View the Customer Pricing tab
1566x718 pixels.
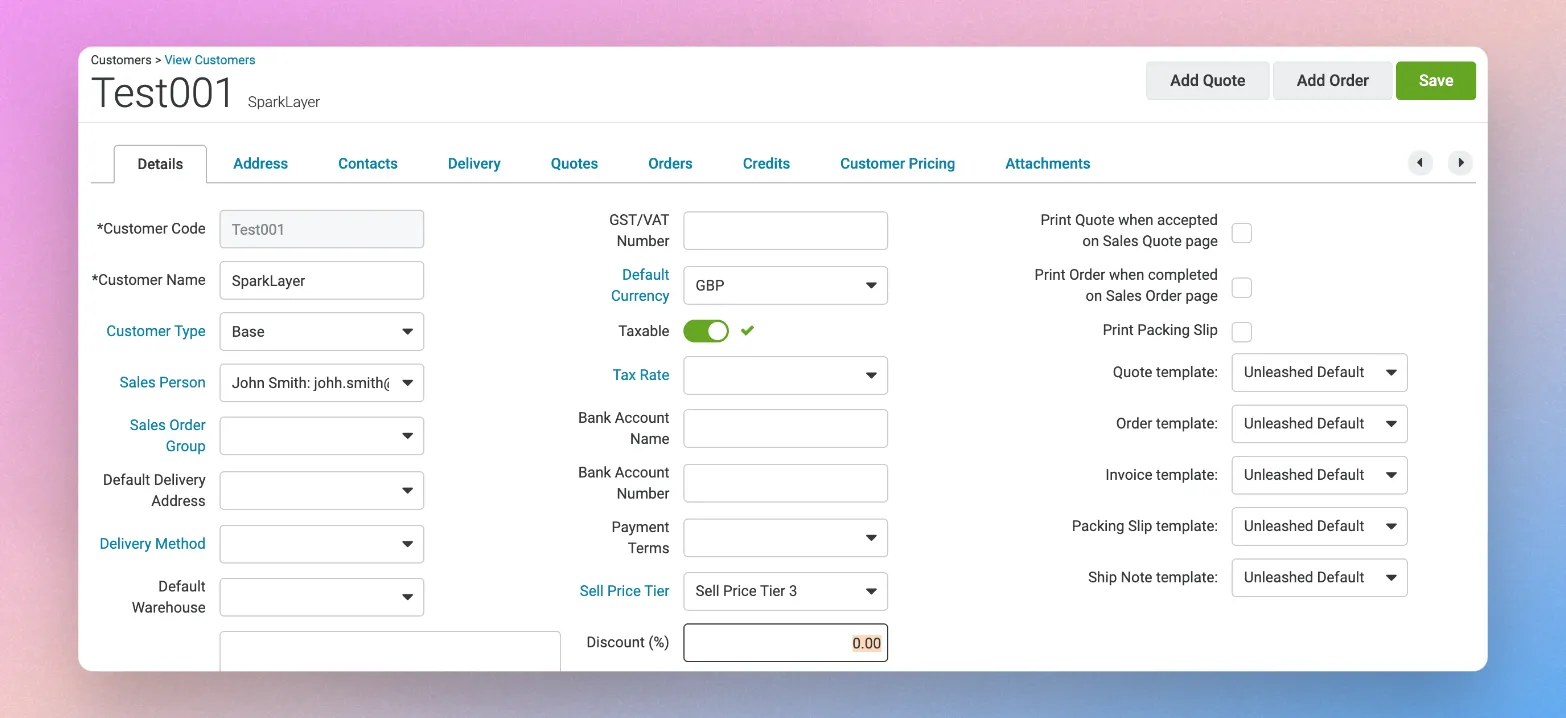pyautogui.click(x=898, y=164)
